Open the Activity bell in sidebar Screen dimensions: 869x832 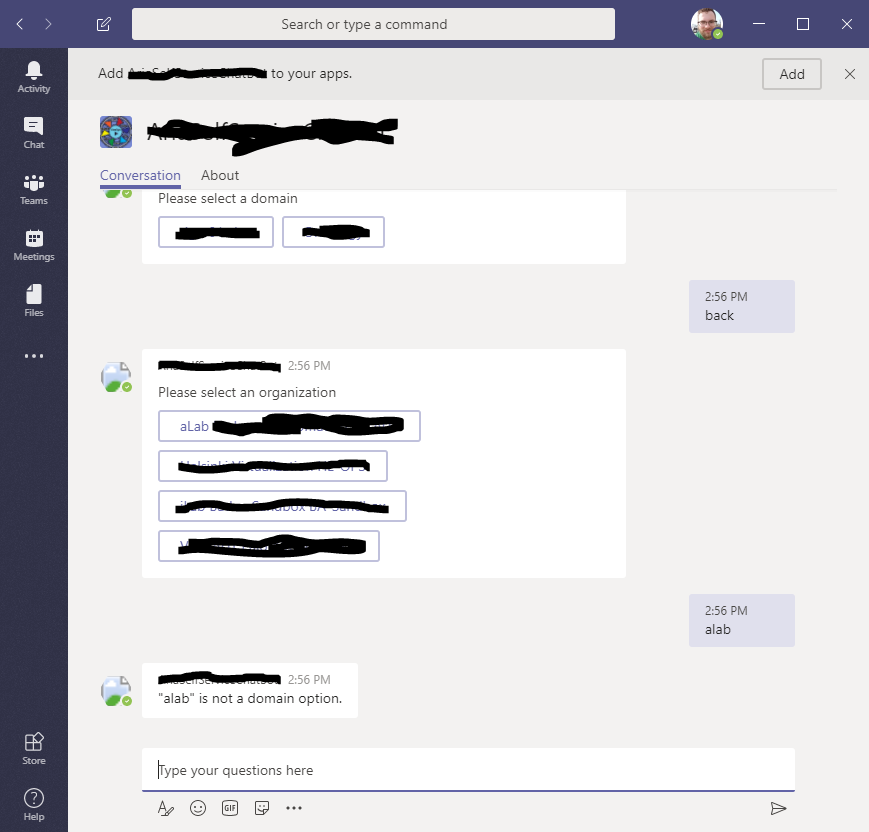(x=34, y=77)
